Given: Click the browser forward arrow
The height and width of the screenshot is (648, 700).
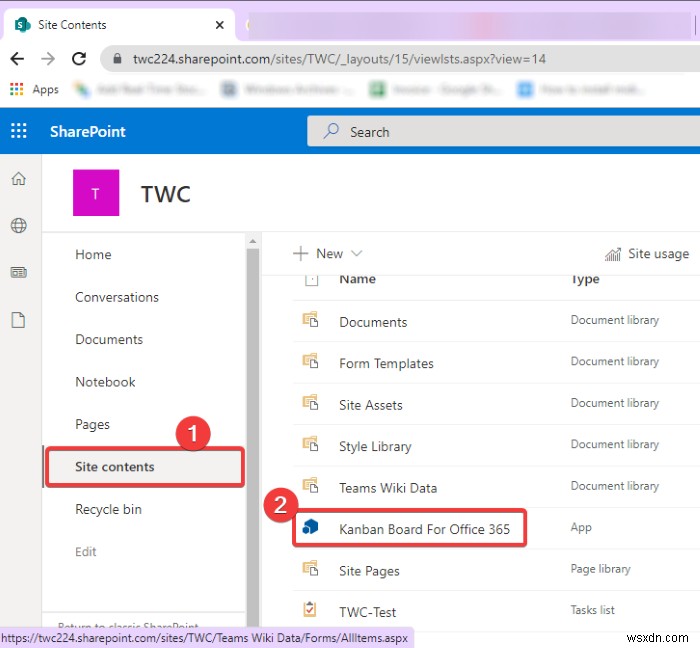Looking at the screenshot, I should coord(48,58).
